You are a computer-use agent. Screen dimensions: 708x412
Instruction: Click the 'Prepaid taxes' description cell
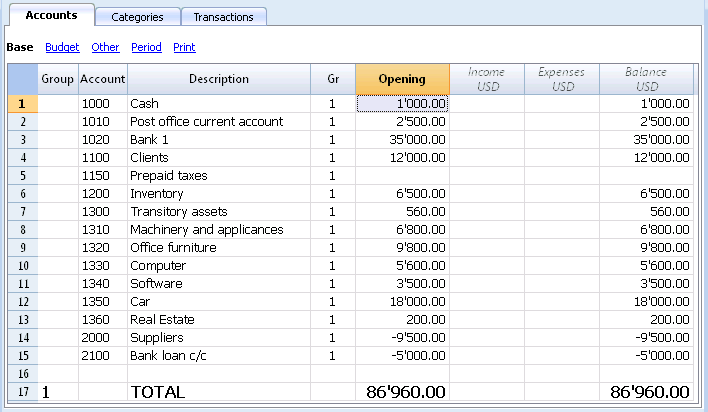[x=219, y=176]
